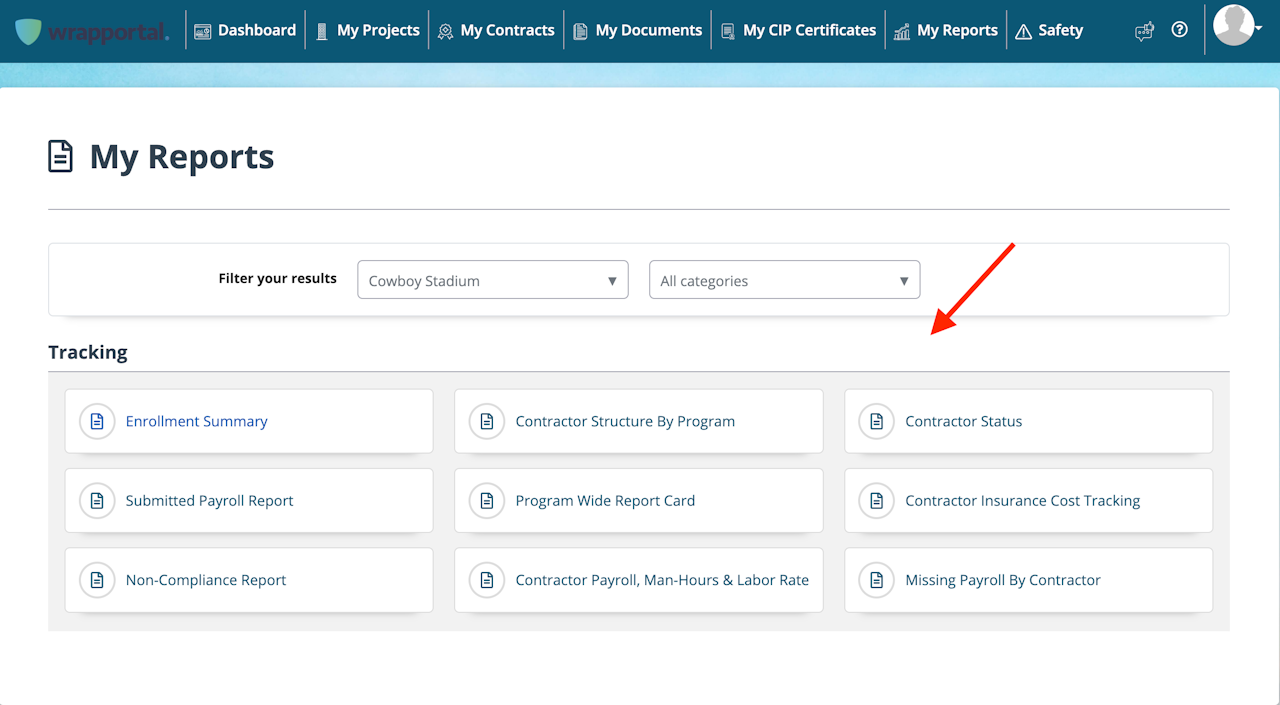Open the user profile avatar menu
Screen dimensions: 1280x705
click(1237, 27)
